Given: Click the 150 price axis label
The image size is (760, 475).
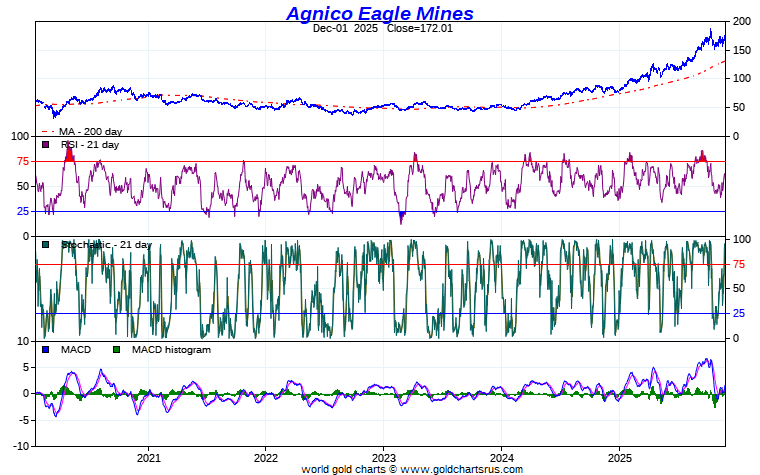Looking at the screenshot, I should (742, 50).
